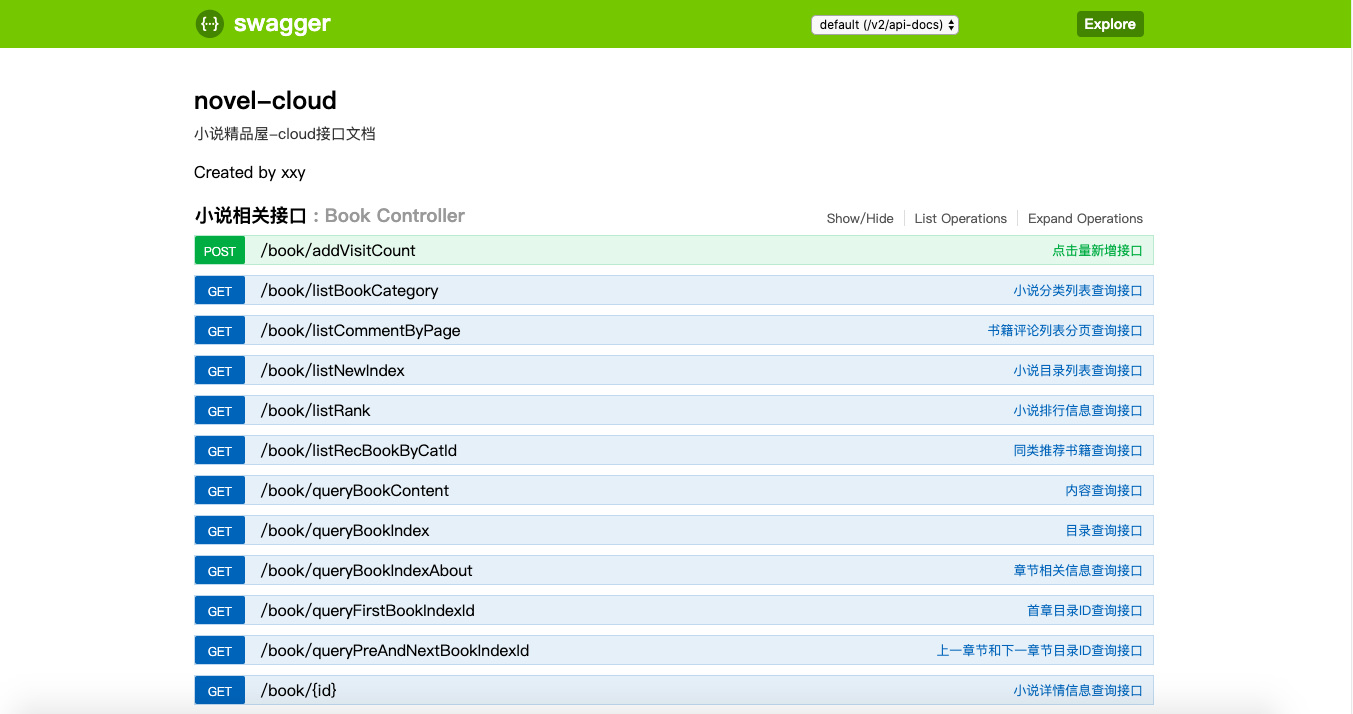
Task: Select List Operations for Book Controller
Action: coord(960,218)
